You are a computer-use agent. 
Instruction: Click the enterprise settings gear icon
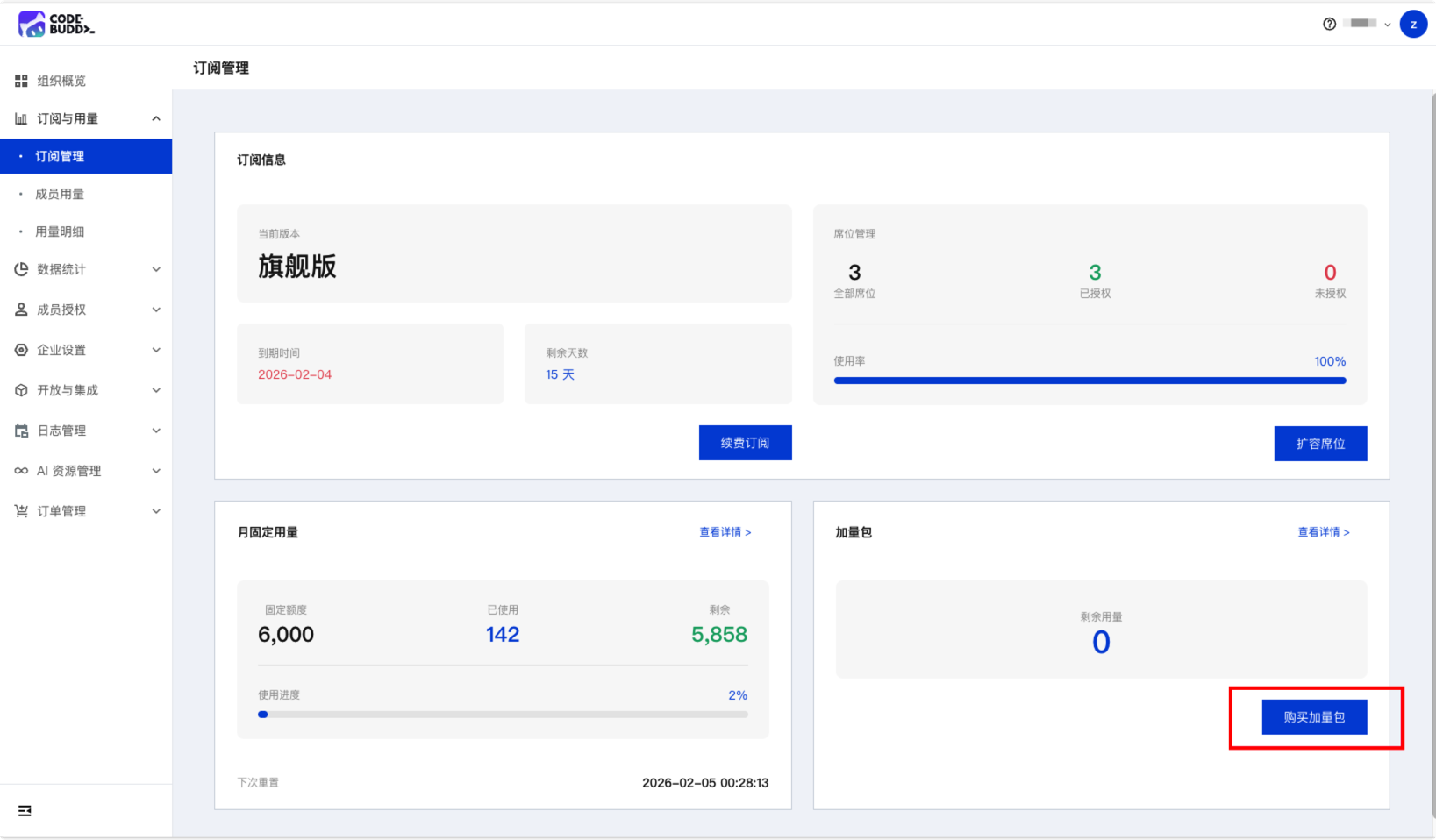click(21, 350)
